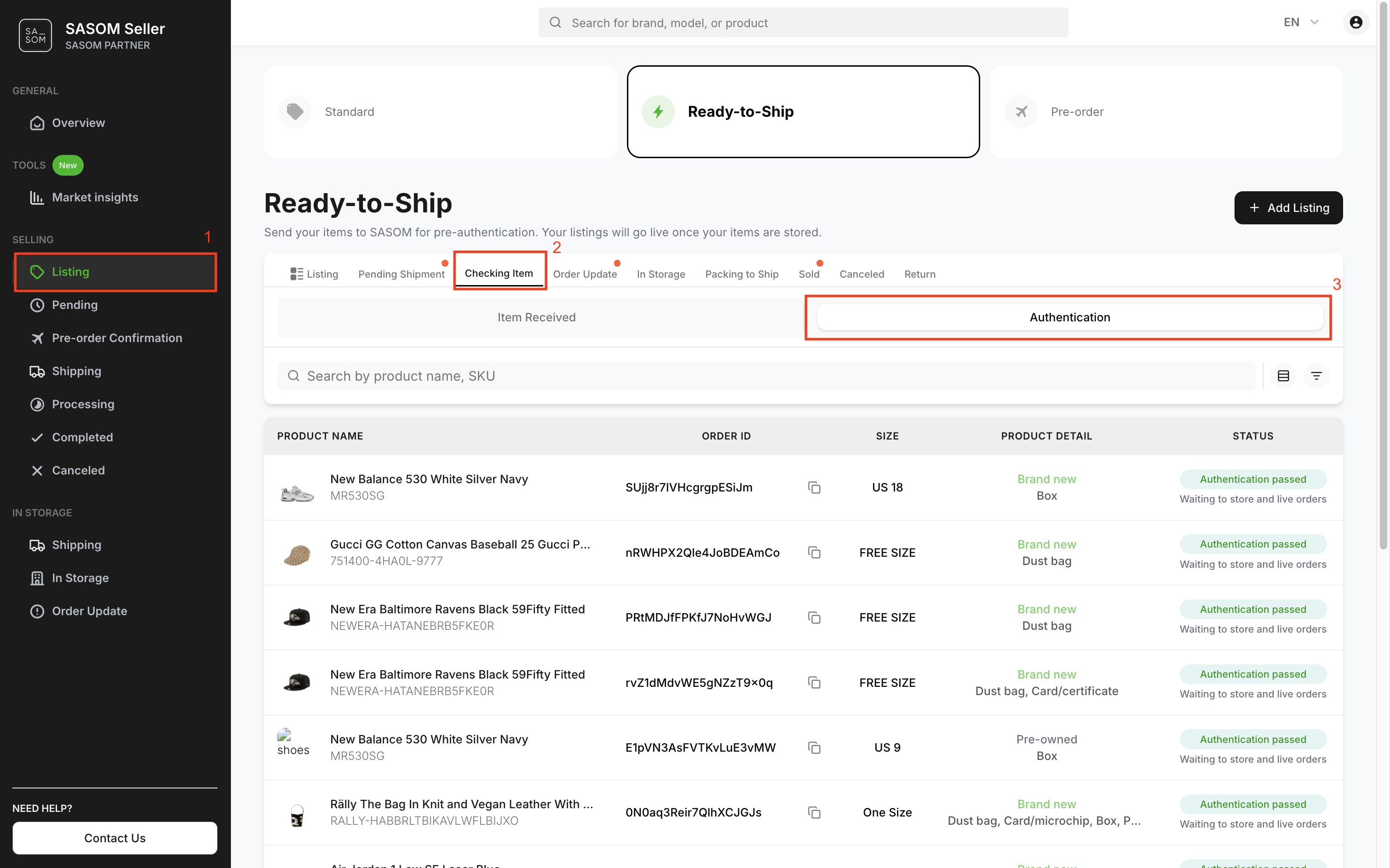
Task: Switch to Item Received segment
Action: (x=536, y=318)
